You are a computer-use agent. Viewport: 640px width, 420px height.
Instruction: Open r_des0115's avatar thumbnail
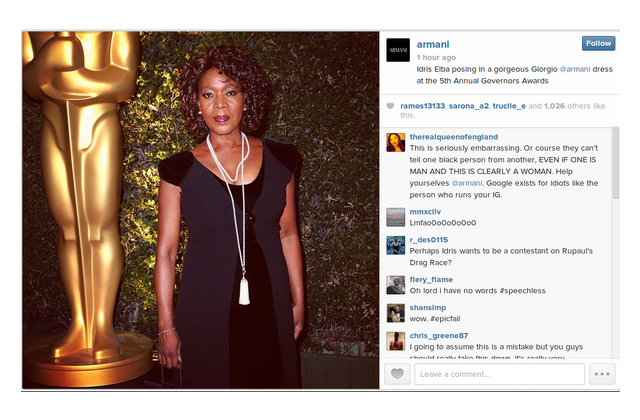click(x=396, y=245)
